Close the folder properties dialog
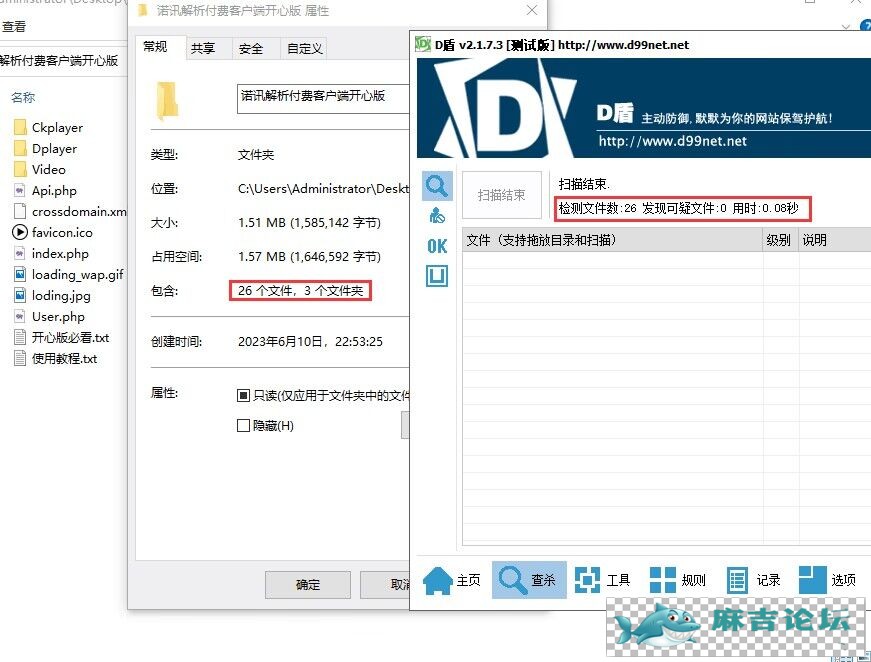The height and width of the screenshot is (662, 871). (532, 10)
